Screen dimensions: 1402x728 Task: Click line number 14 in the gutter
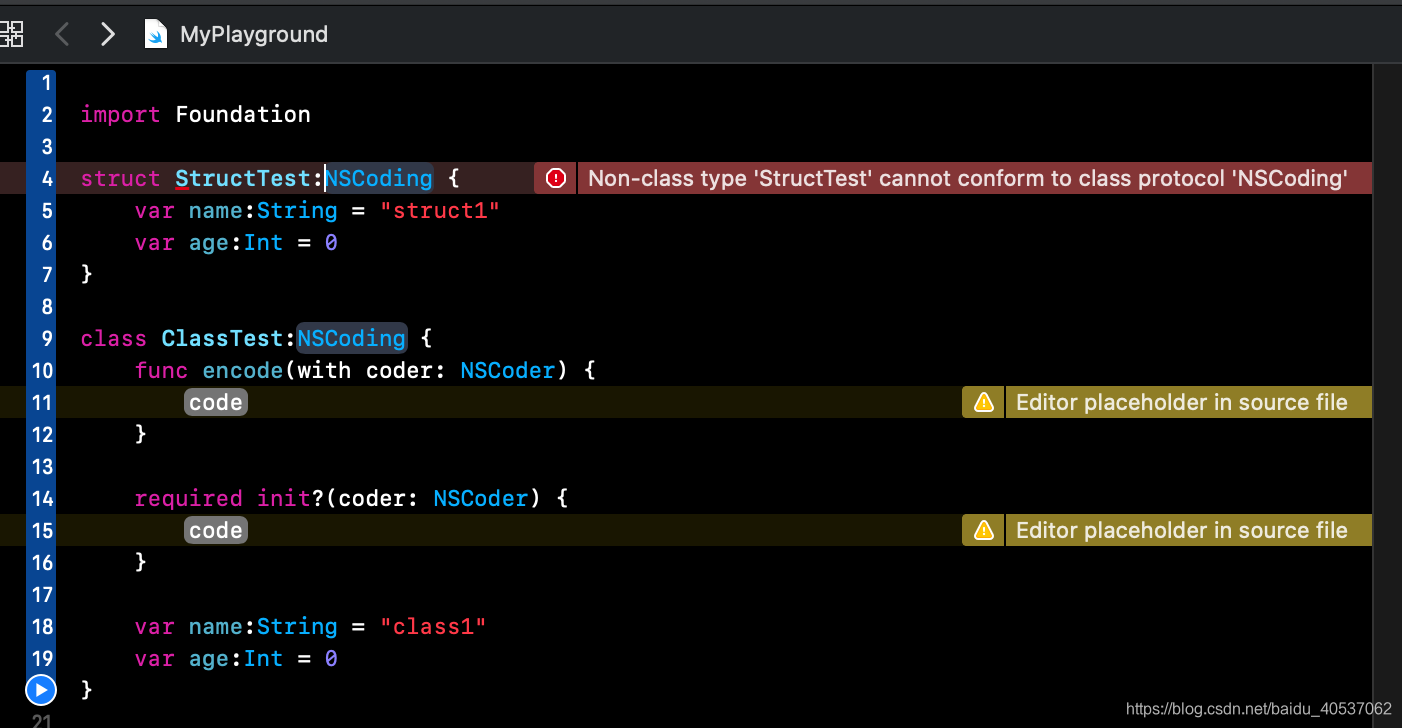(x=42, y=498)
